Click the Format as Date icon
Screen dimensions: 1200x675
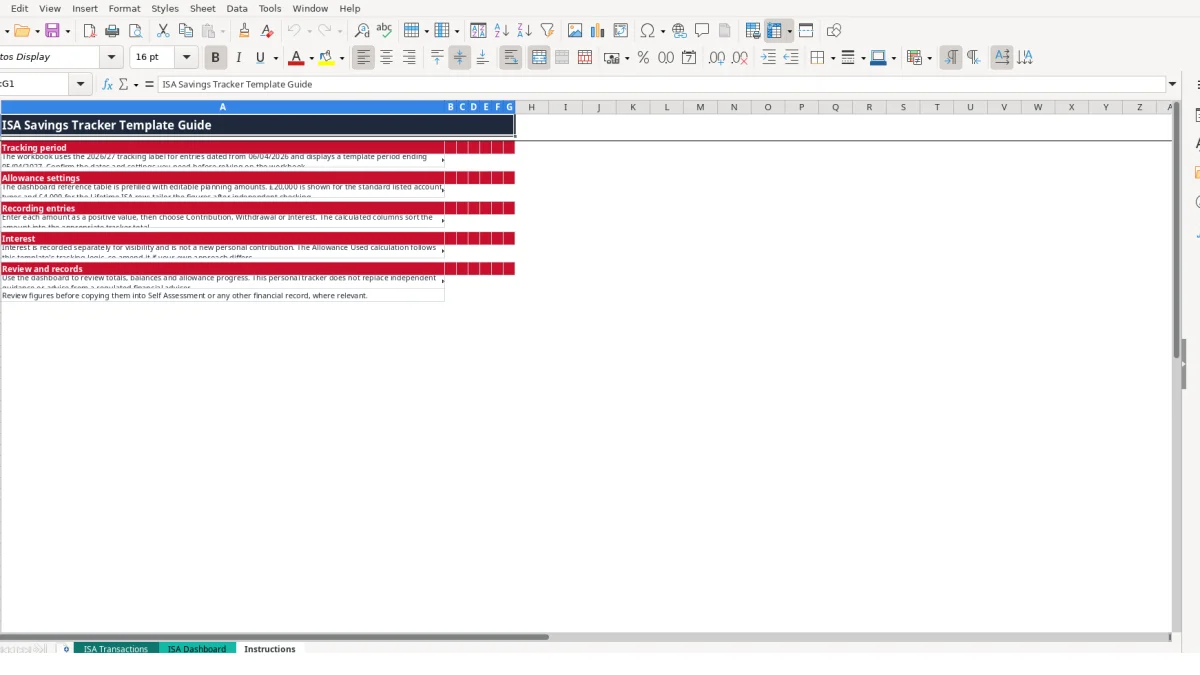[x=689, y=58]
